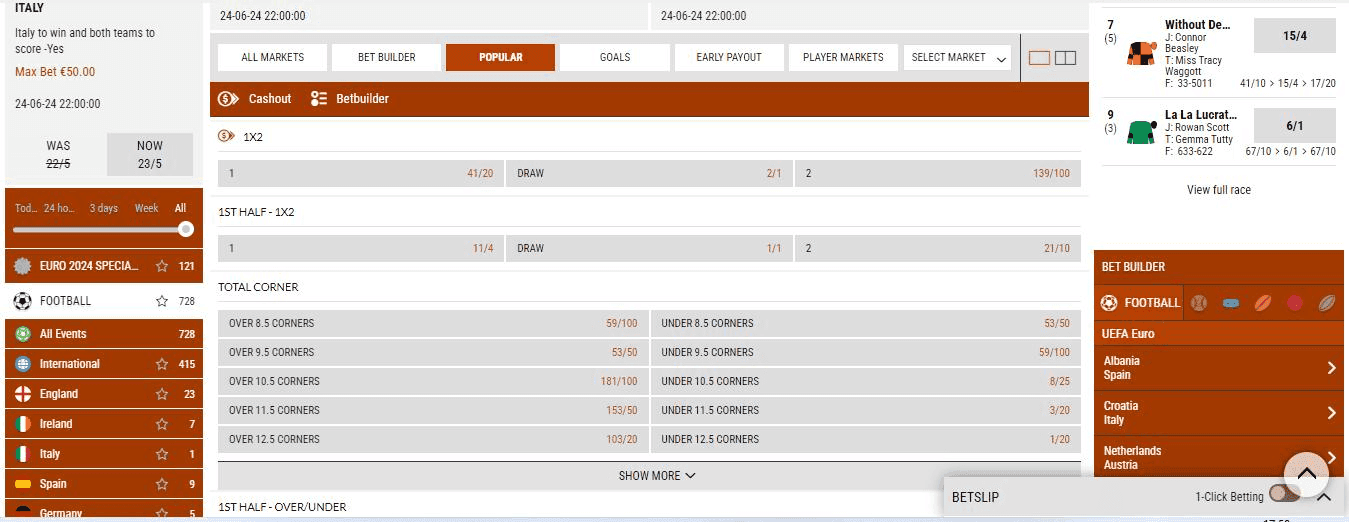Click the star next to FOOTBALL
The image size is (1349, 522).
point(161,301)
